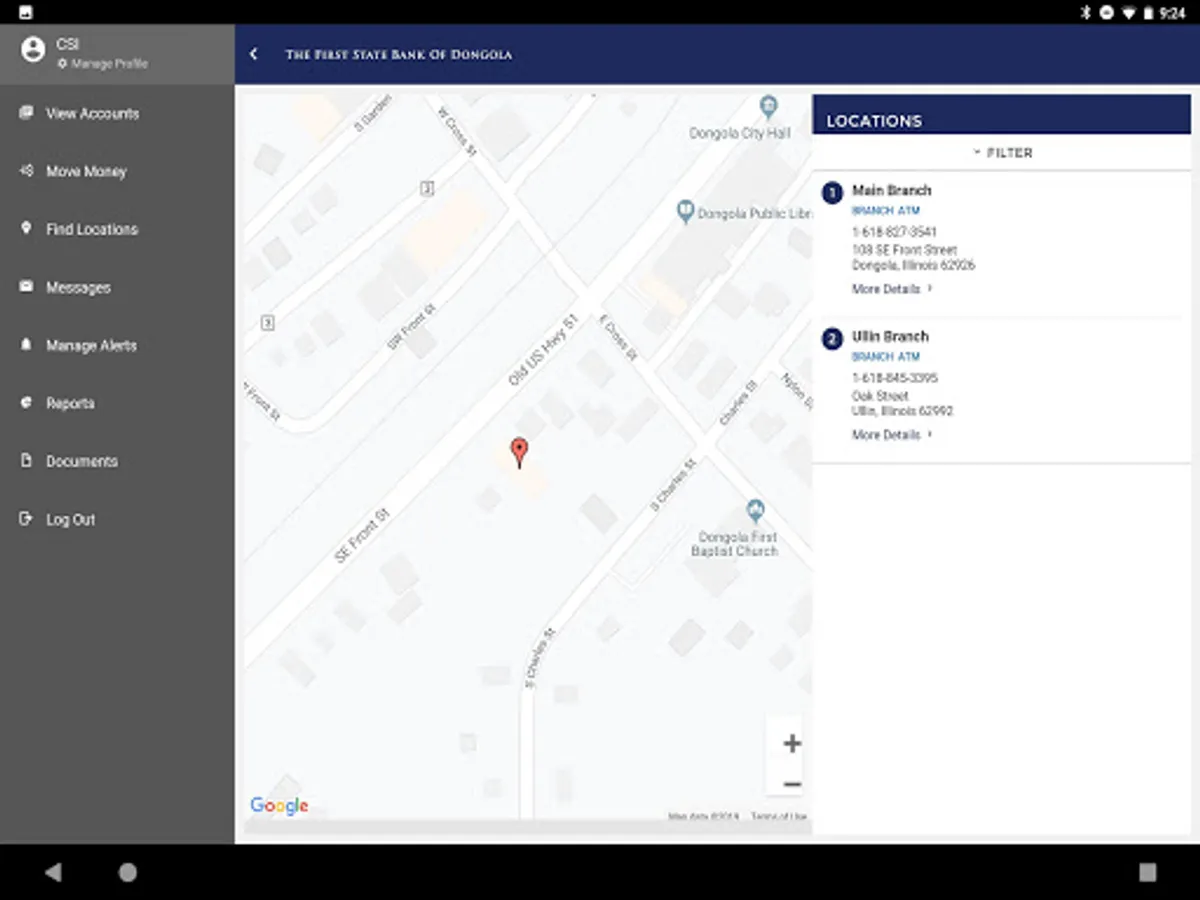Image resolution: width=1200 pixels, height=900 pixels.
Task: Select the Log Out icon
Action: [27, 519]
